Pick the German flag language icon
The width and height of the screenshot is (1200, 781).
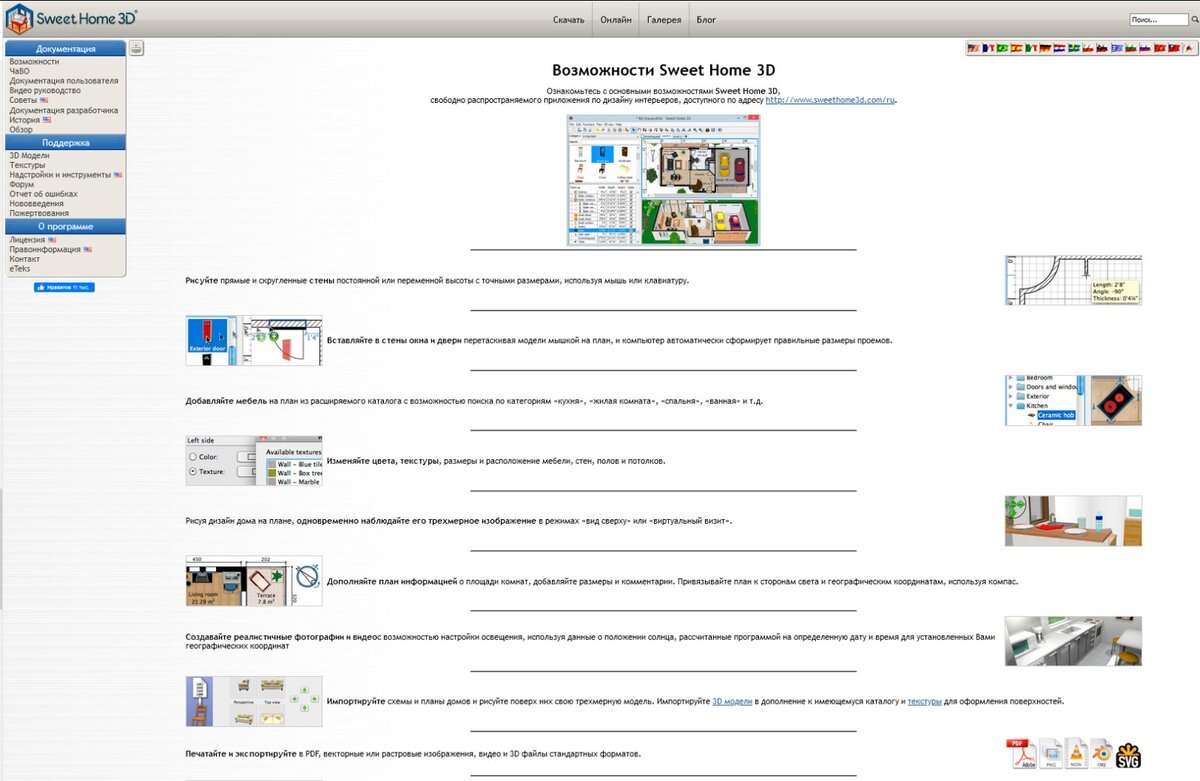click(x=1045, y=48)
